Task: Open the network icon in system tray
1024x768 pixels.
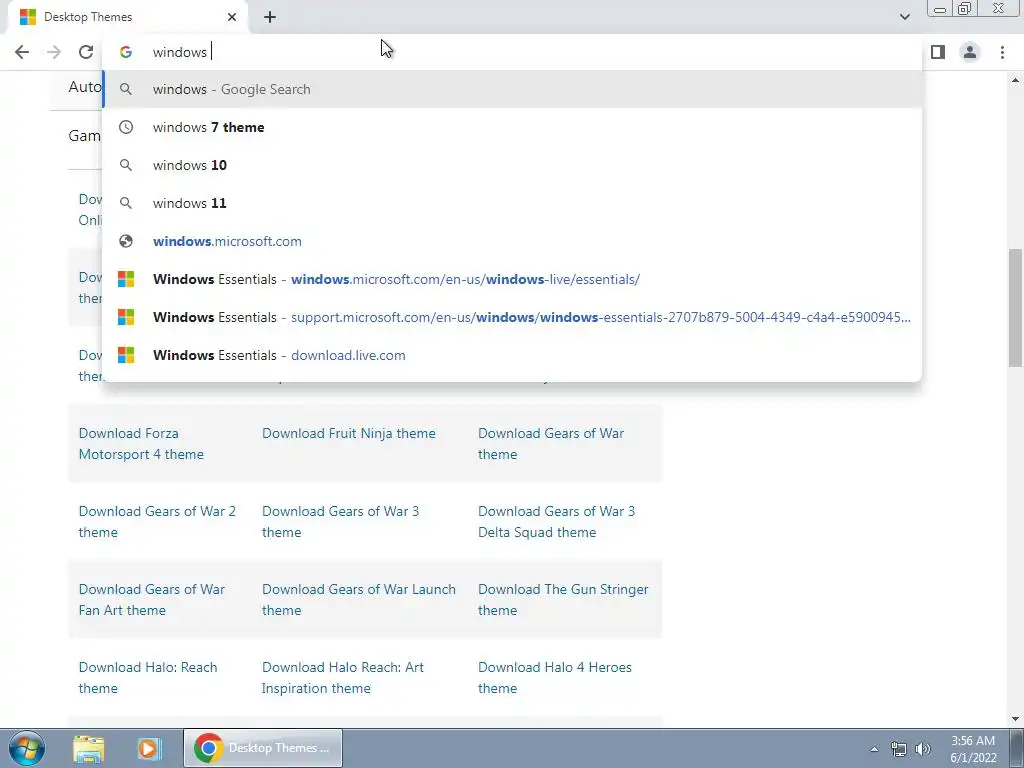Action: pos(899,749)
